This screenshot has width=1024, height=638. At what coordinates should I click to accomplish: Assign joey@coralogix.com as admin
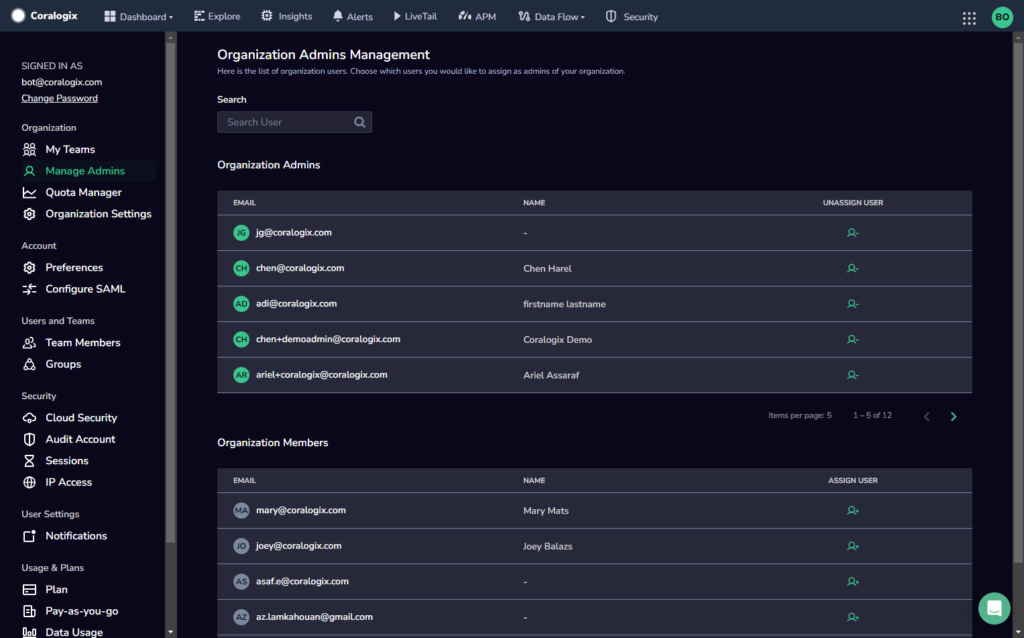[852, 546]
